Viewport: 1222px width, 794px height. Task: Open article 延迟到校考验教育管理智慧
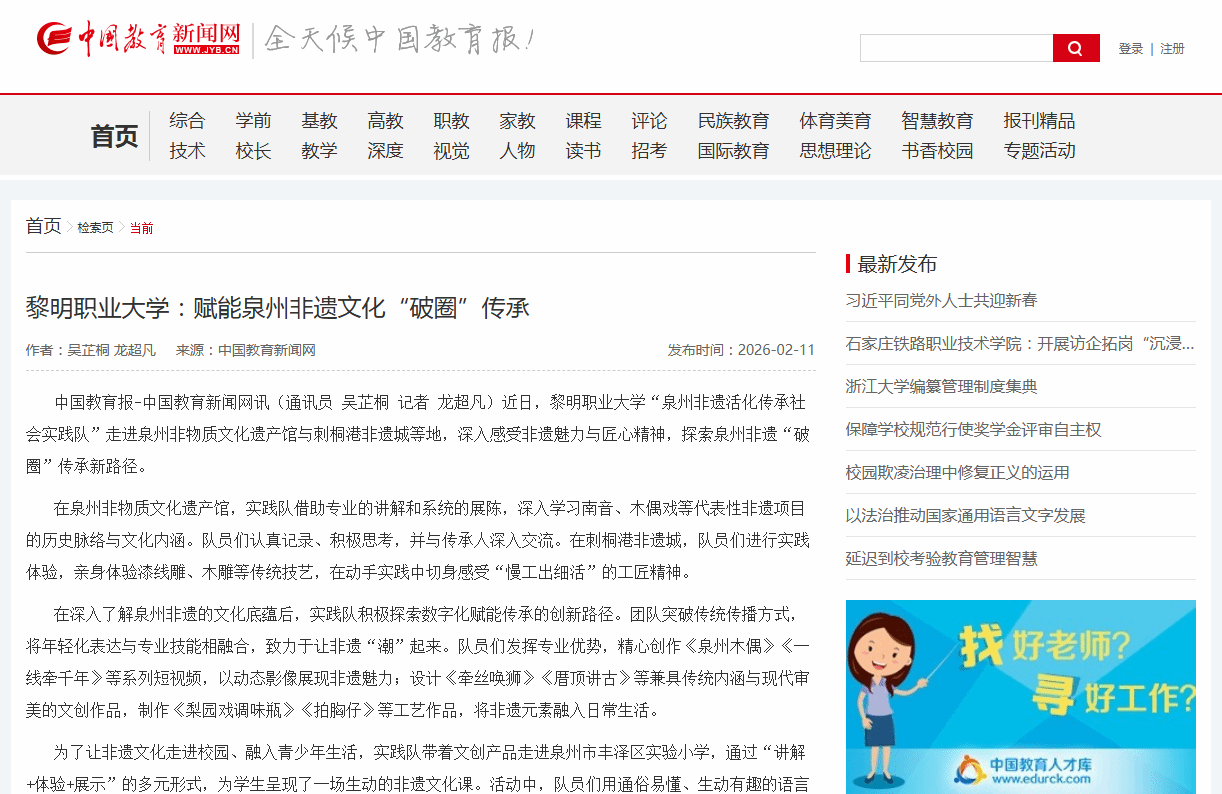coord(941,558)
